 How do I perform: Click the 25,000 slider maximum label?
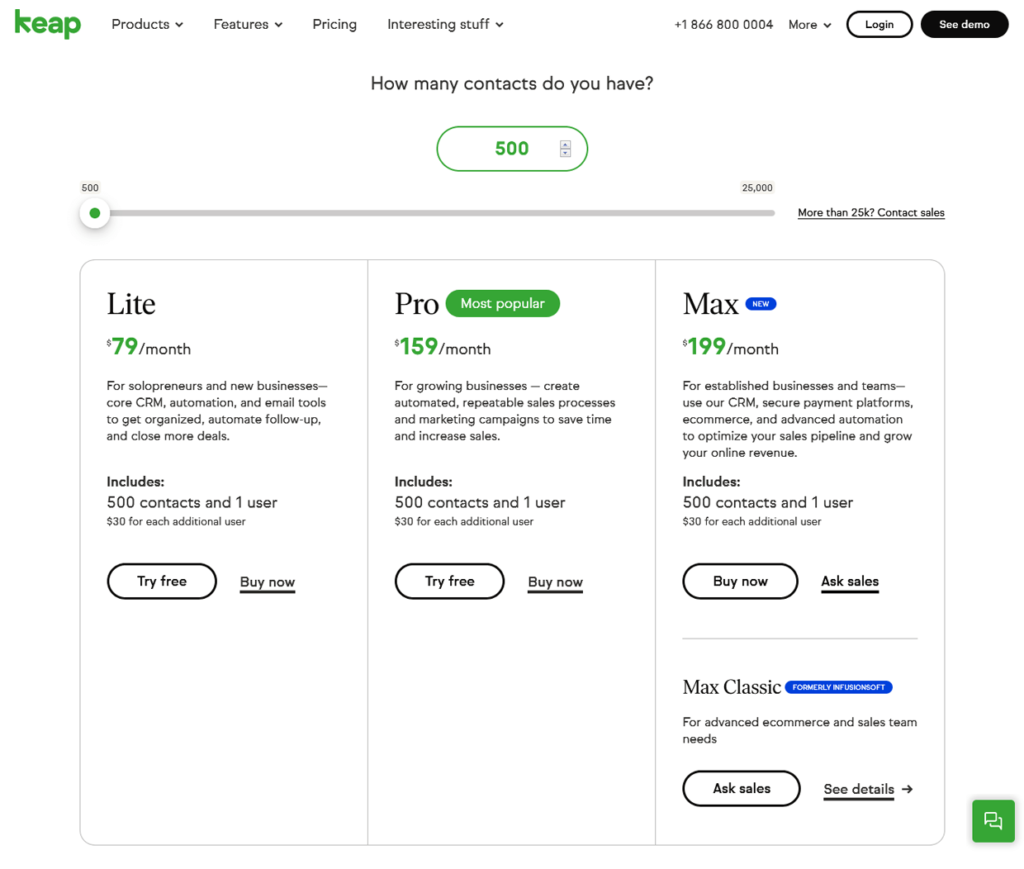(757, 188)
